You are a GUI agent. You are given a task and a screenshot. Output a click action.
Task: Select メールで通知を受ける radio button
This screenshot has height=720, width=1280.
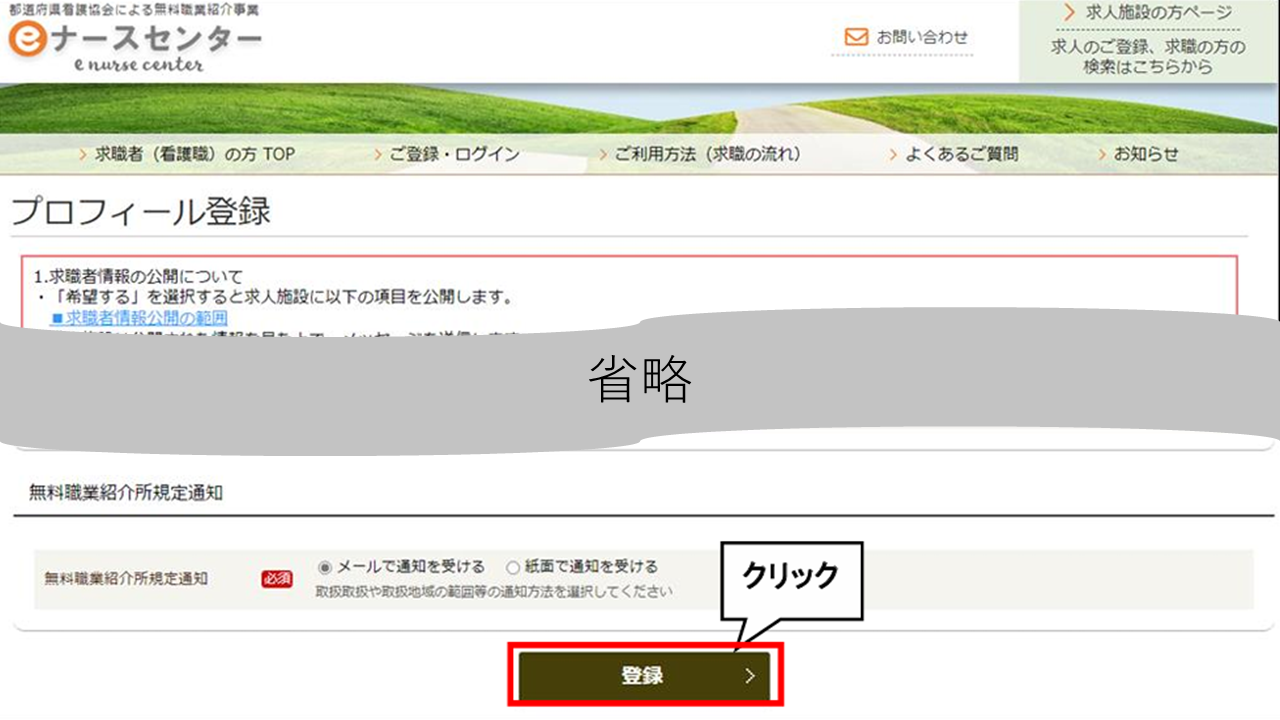324,567
